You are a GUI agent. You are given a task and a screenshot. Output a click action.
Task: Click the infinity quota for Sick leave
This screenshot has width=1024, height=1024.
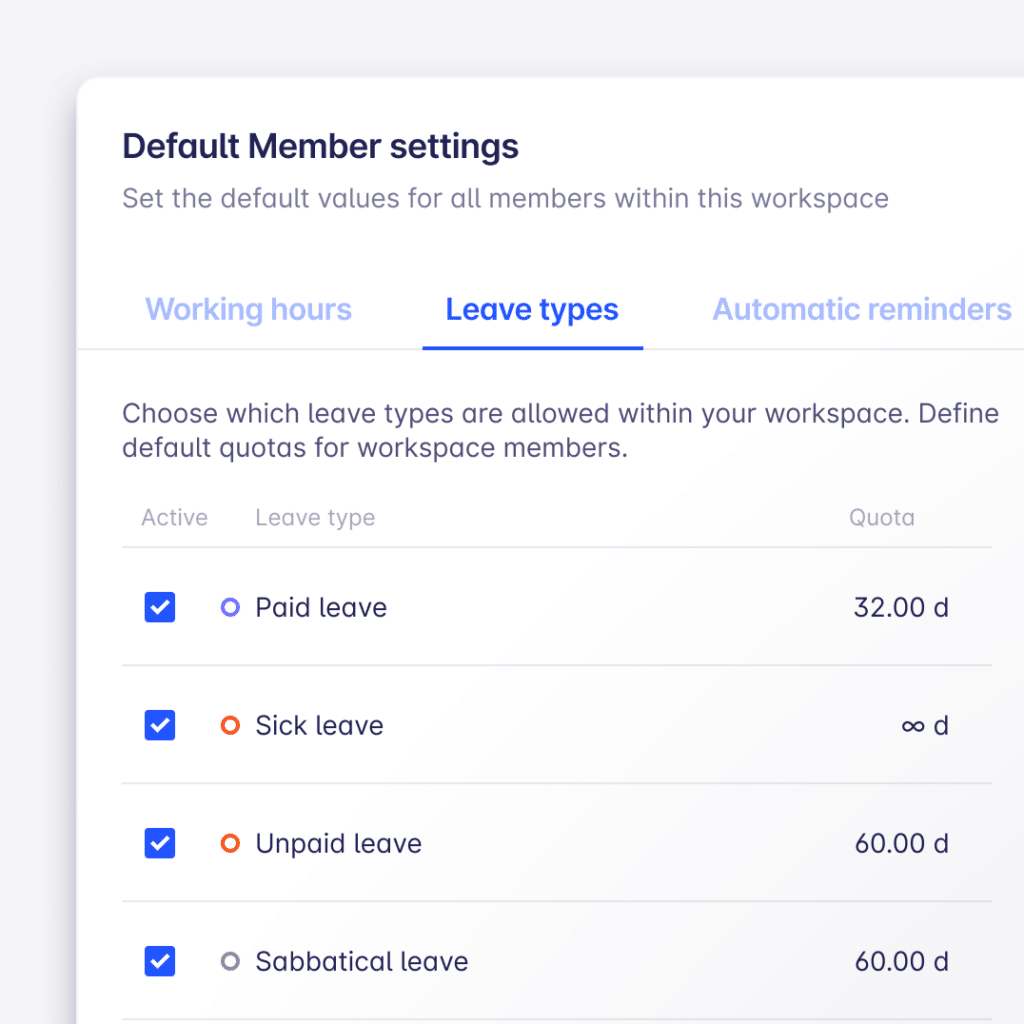pyautogui.click(x=924, y=725)
